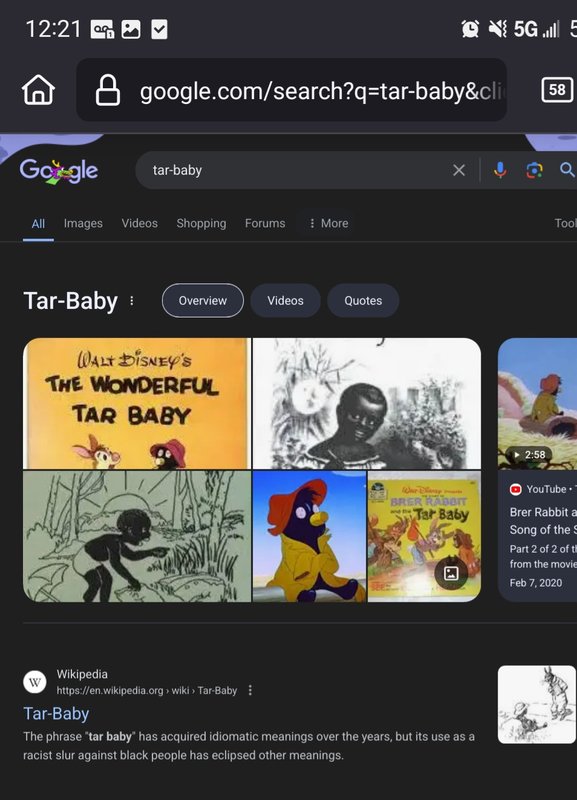Tap image gallery icon on Brer Rabbit cover
Viewport: 577px width, 800px height.
(x=451, y=573)
